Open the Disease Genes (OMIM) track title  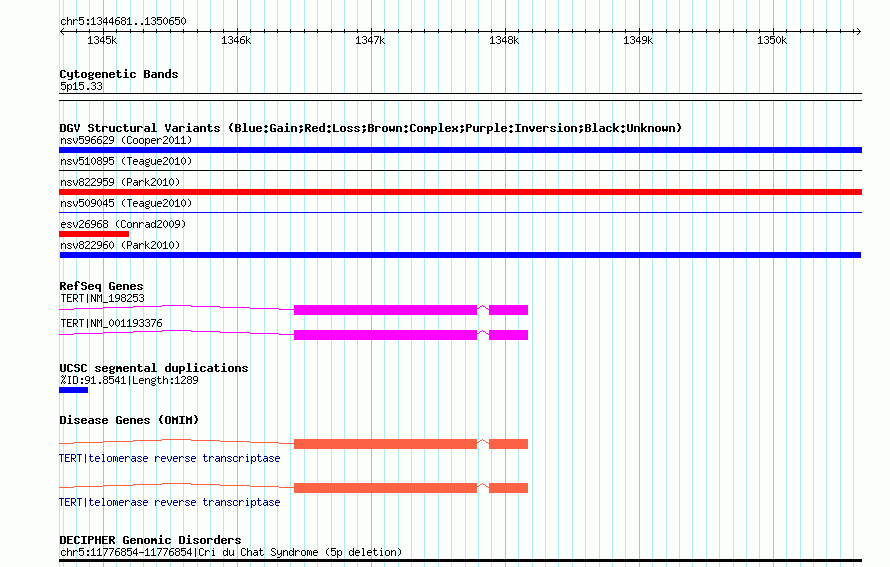pos(129,420)
